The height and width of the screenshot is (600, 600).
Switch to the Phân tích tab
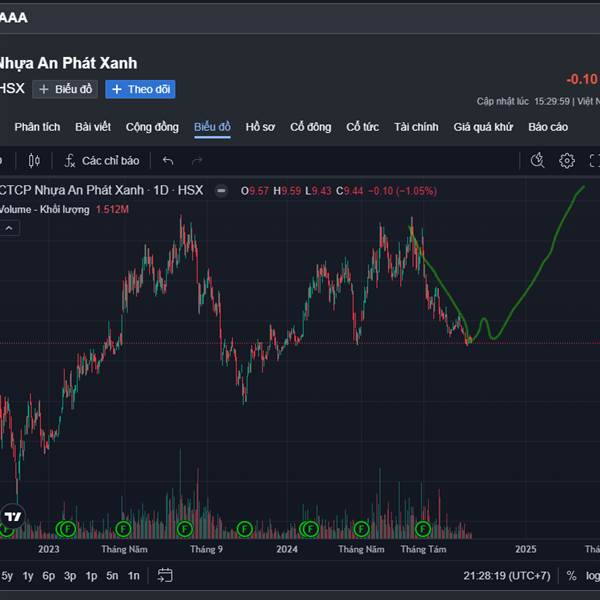pyautogui.click(x=37, y=127)
